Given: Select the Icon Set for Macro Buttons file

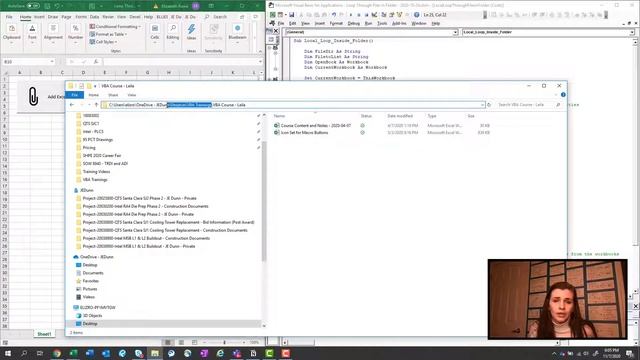Looking at the screenshot, I should click(x=304, y=133).
